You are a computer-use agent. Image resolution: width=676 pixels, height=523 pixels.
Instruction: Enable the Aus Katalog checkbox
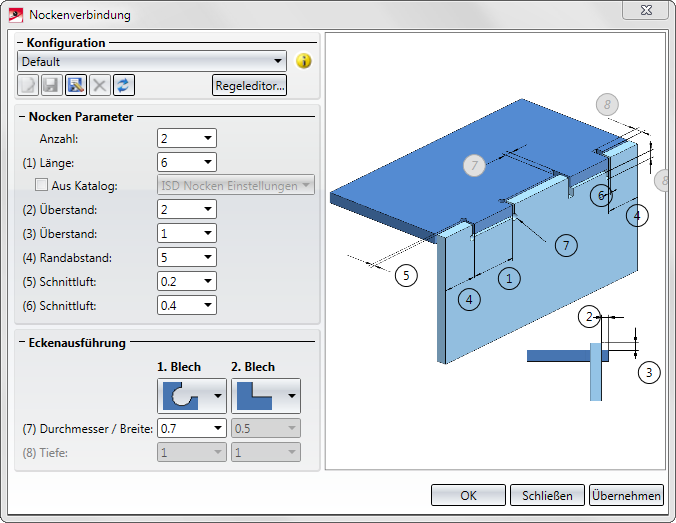click(41, 185)
